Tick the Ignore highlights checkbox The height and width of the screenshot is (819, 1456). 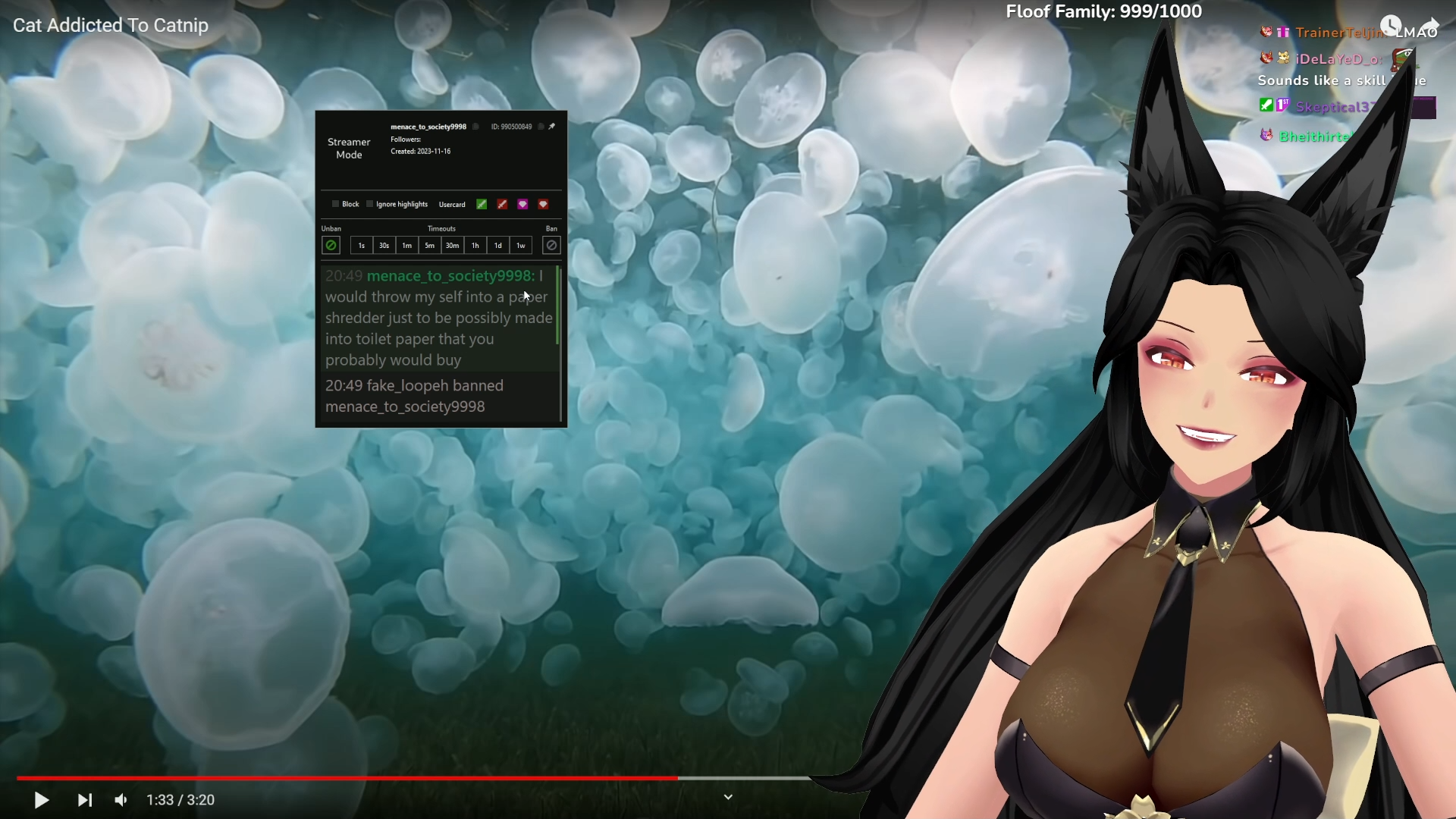369,204
